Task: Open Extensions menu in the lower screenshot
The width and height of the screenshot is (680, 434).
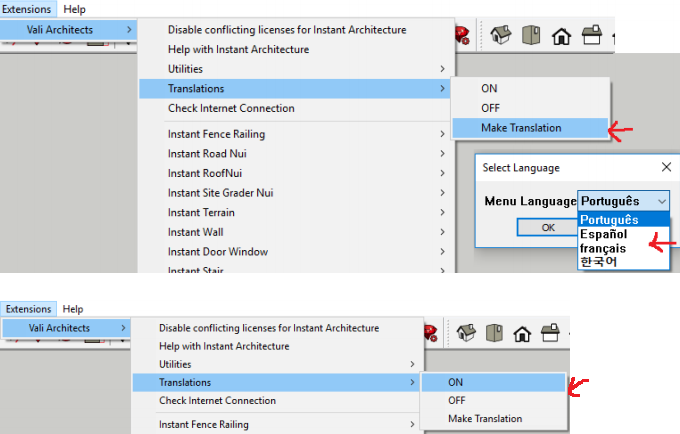Action: tap(29, 309)
